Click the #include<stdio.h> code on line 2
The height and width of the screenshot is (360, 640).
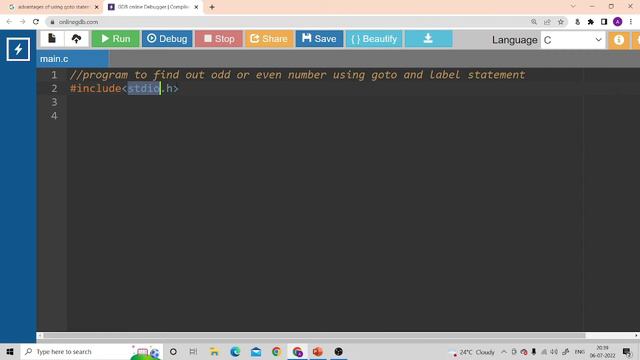124,88
